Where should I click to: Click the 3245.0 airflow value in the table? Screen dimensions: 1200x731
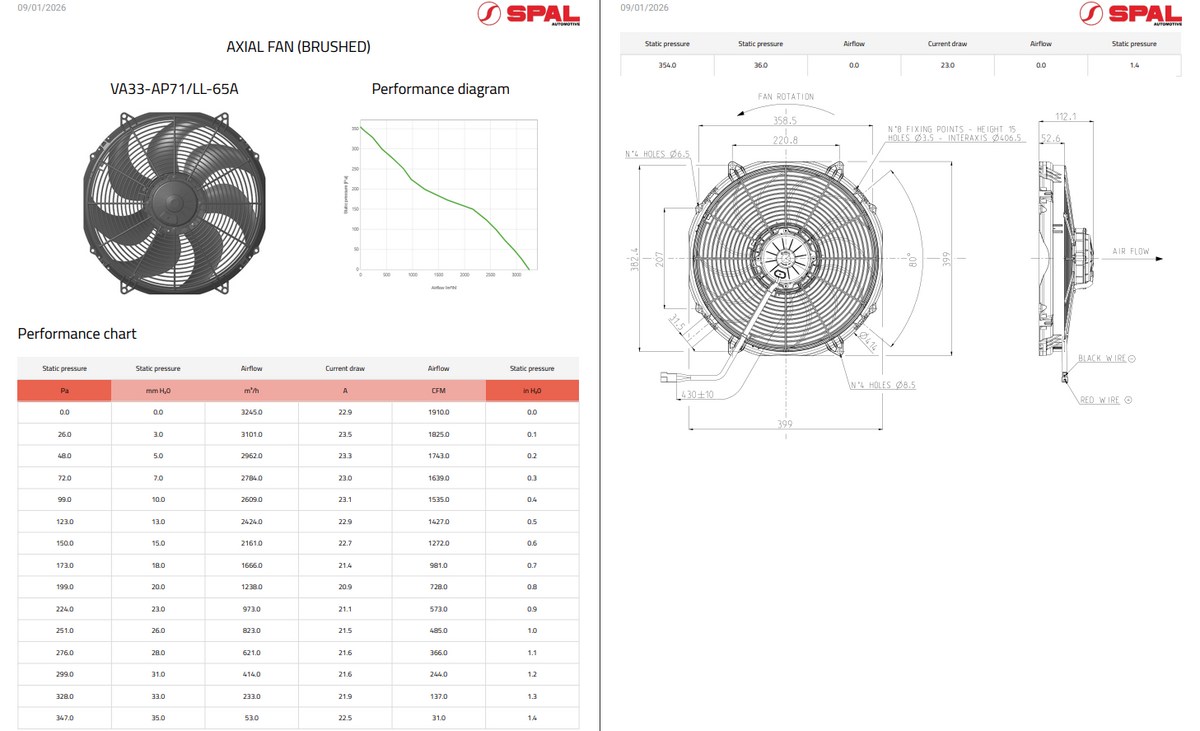pos(251,412)
